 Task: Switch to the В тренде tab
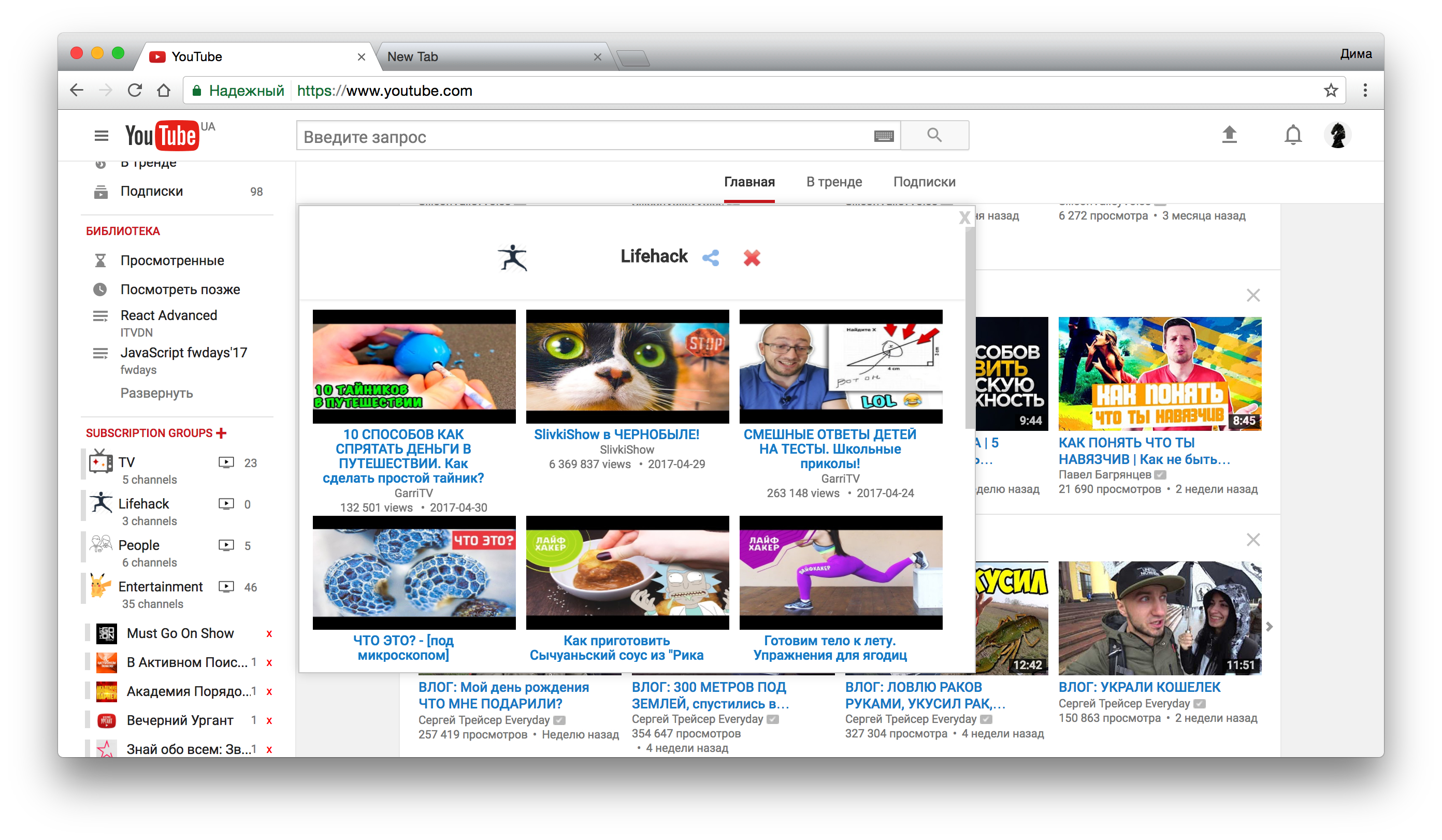coord(834,182)
